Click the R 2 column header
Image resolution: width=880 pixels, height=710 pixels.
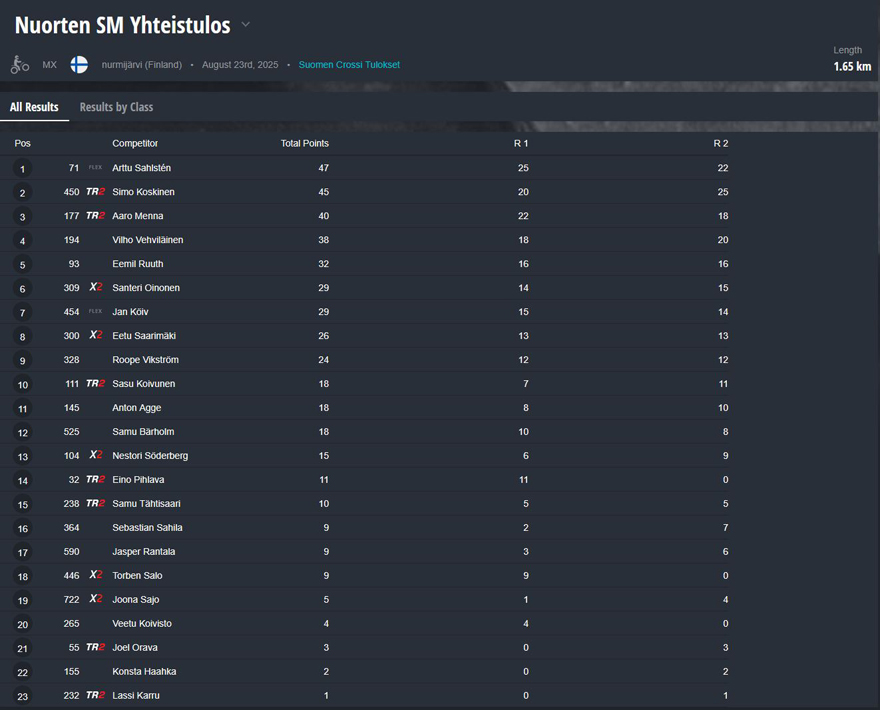pos(721,143)
